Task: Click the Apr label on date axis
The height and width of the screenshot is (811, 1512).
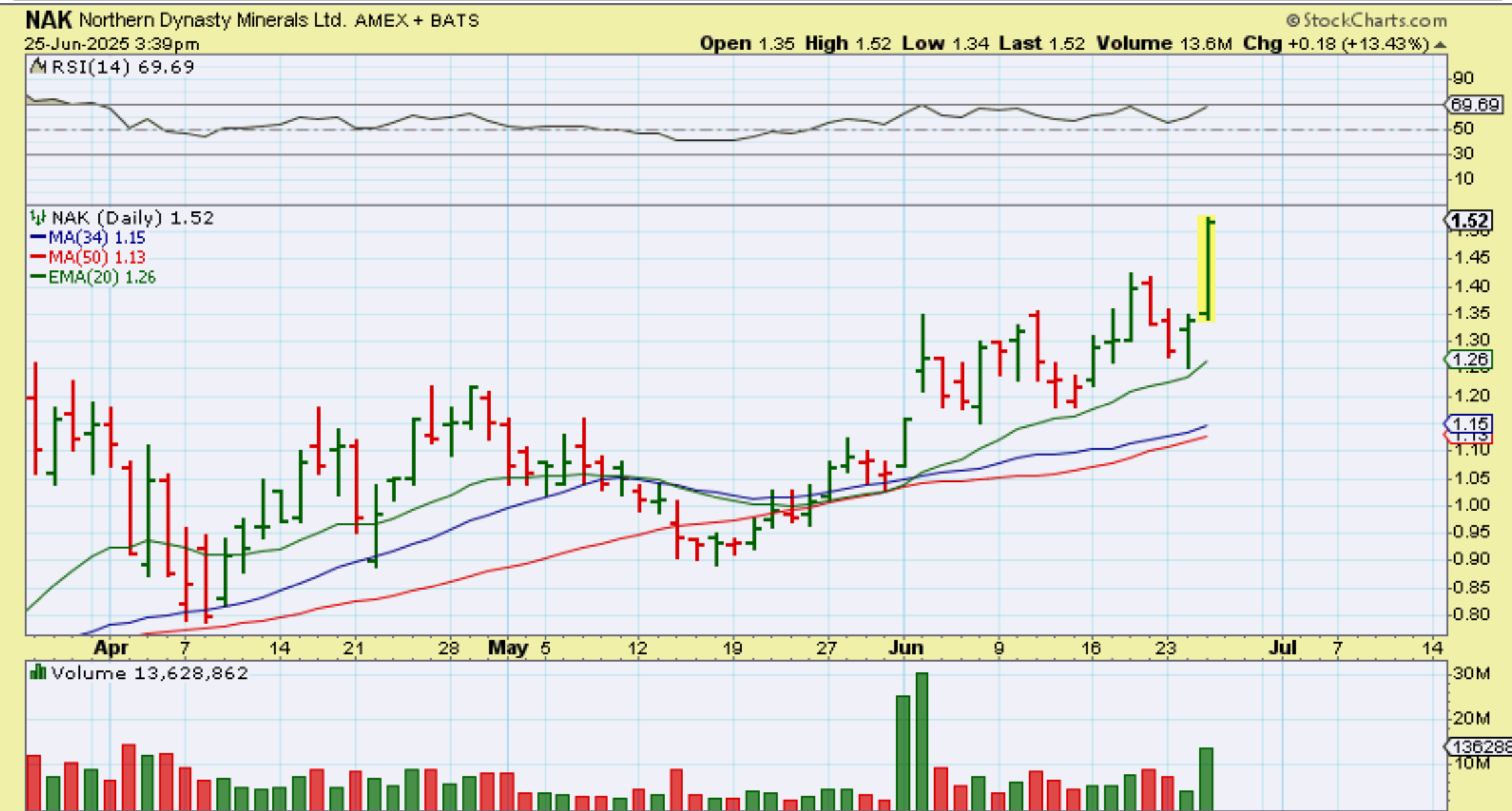Action: [110, 648]
